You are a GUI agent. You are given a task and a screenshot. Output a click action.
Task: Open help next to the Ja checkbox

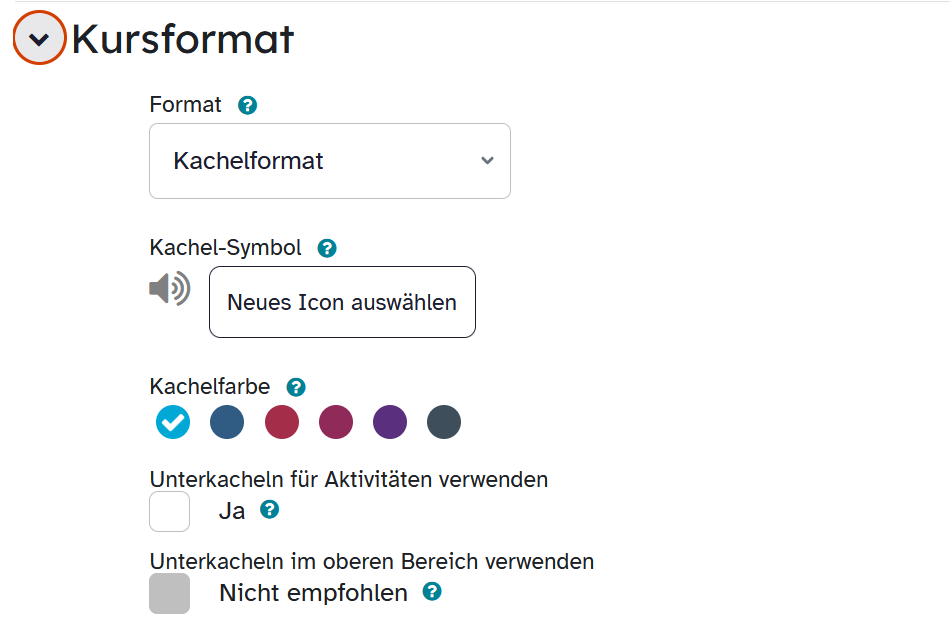(x=268, y=511)
